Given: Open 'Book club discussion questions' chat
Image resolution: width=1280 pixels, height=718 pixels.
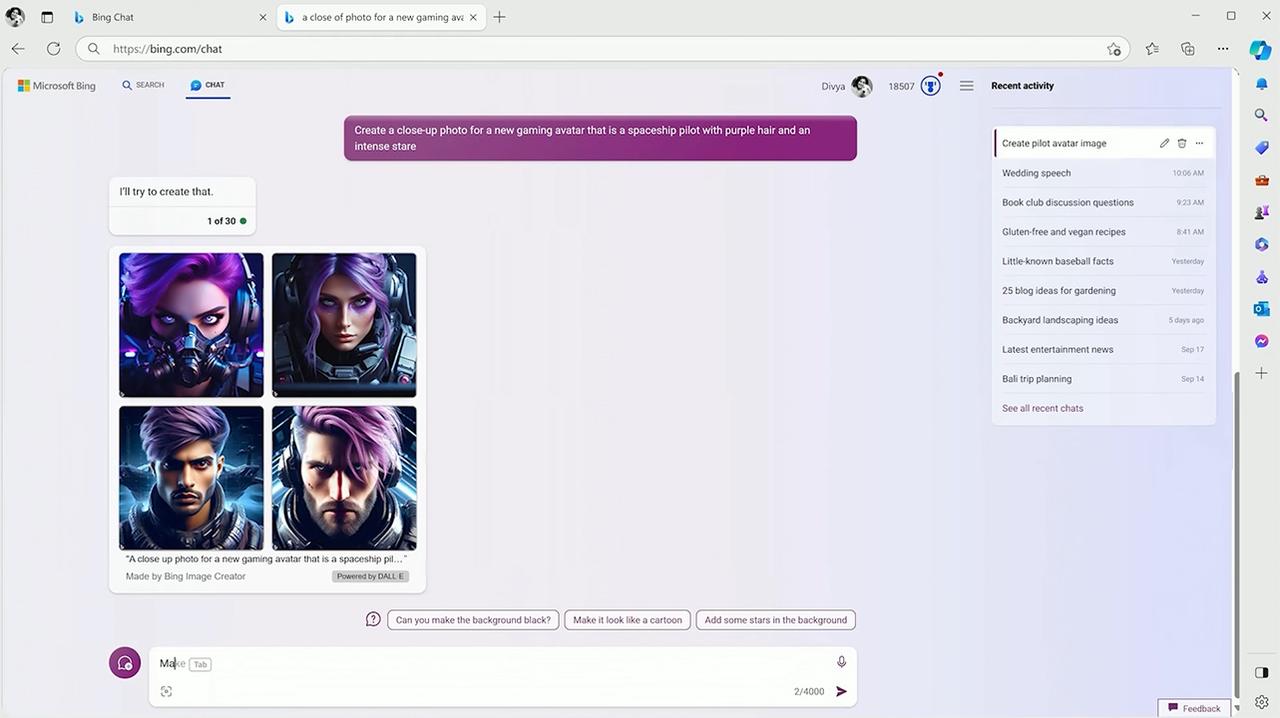Looking at the screenshot, I should [1103, 202].
